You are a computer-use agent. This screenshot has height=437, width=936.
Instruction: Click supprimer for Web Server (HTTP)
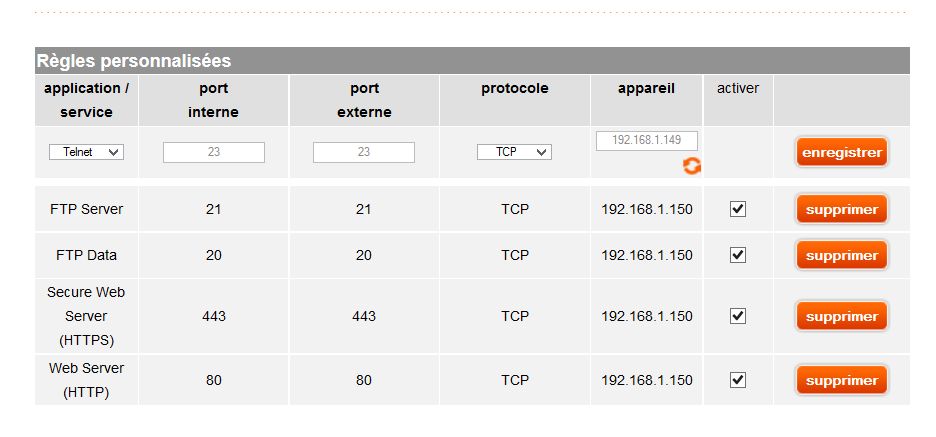tap(841, 380)
